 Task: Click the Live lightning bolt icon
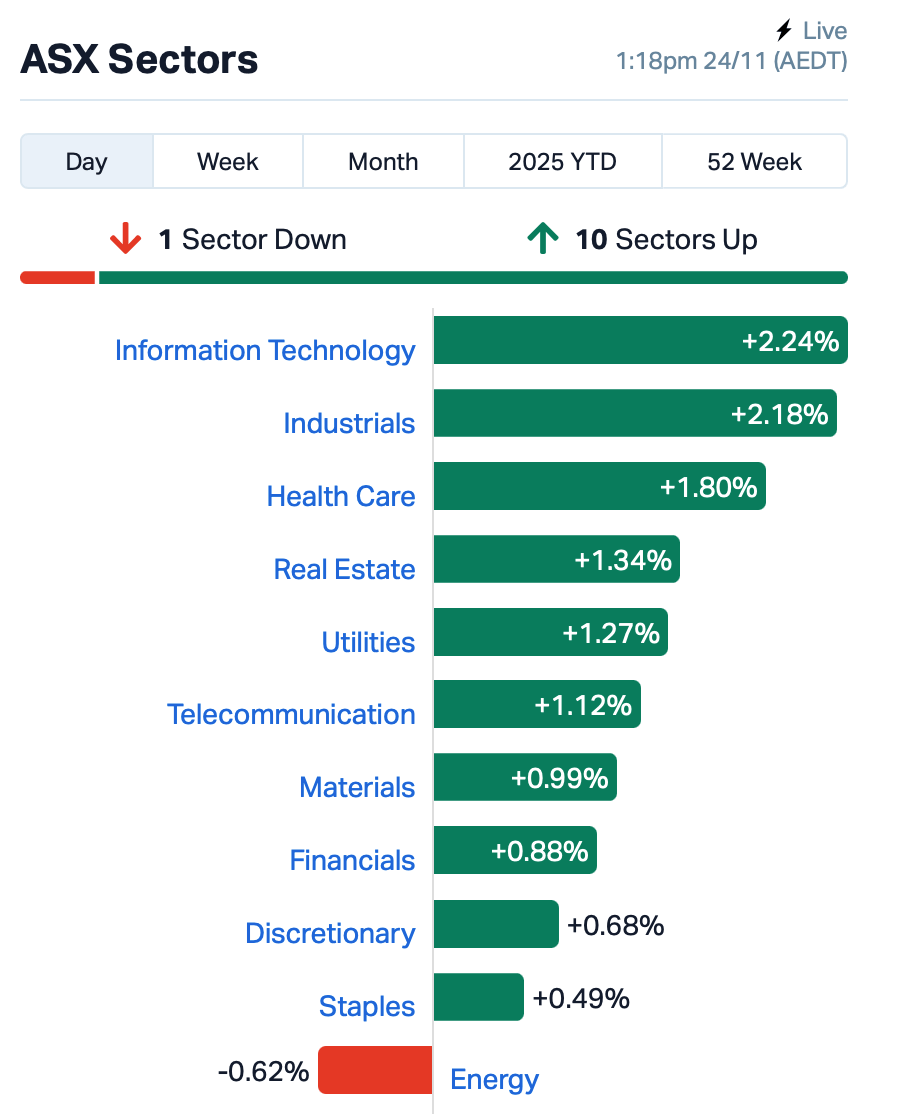pyautogui.click(x=784, y=31)
